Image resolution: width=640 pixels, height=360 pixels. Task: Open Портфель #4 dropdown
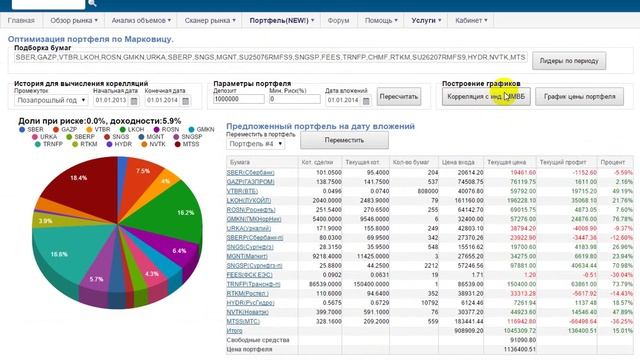[256, 144]
